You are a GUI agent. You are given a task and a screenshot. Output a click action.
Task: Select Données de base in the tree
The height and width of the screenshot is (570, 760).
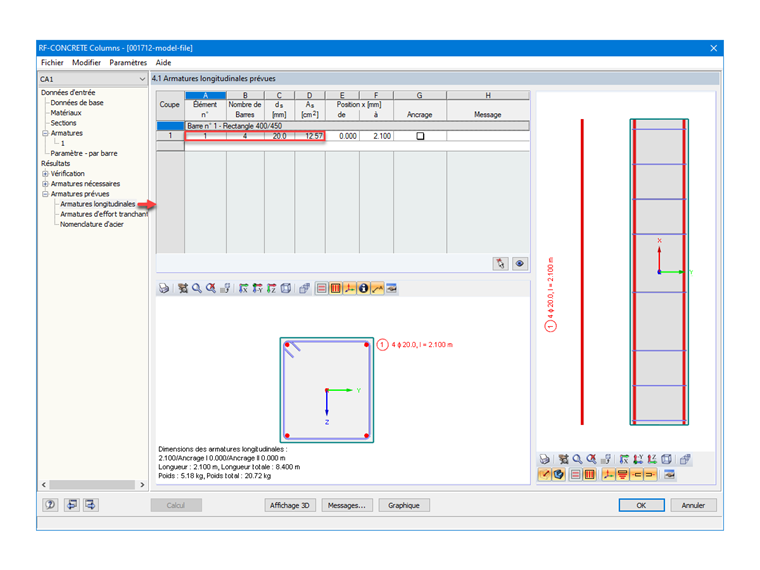click(x=77, y=103)
